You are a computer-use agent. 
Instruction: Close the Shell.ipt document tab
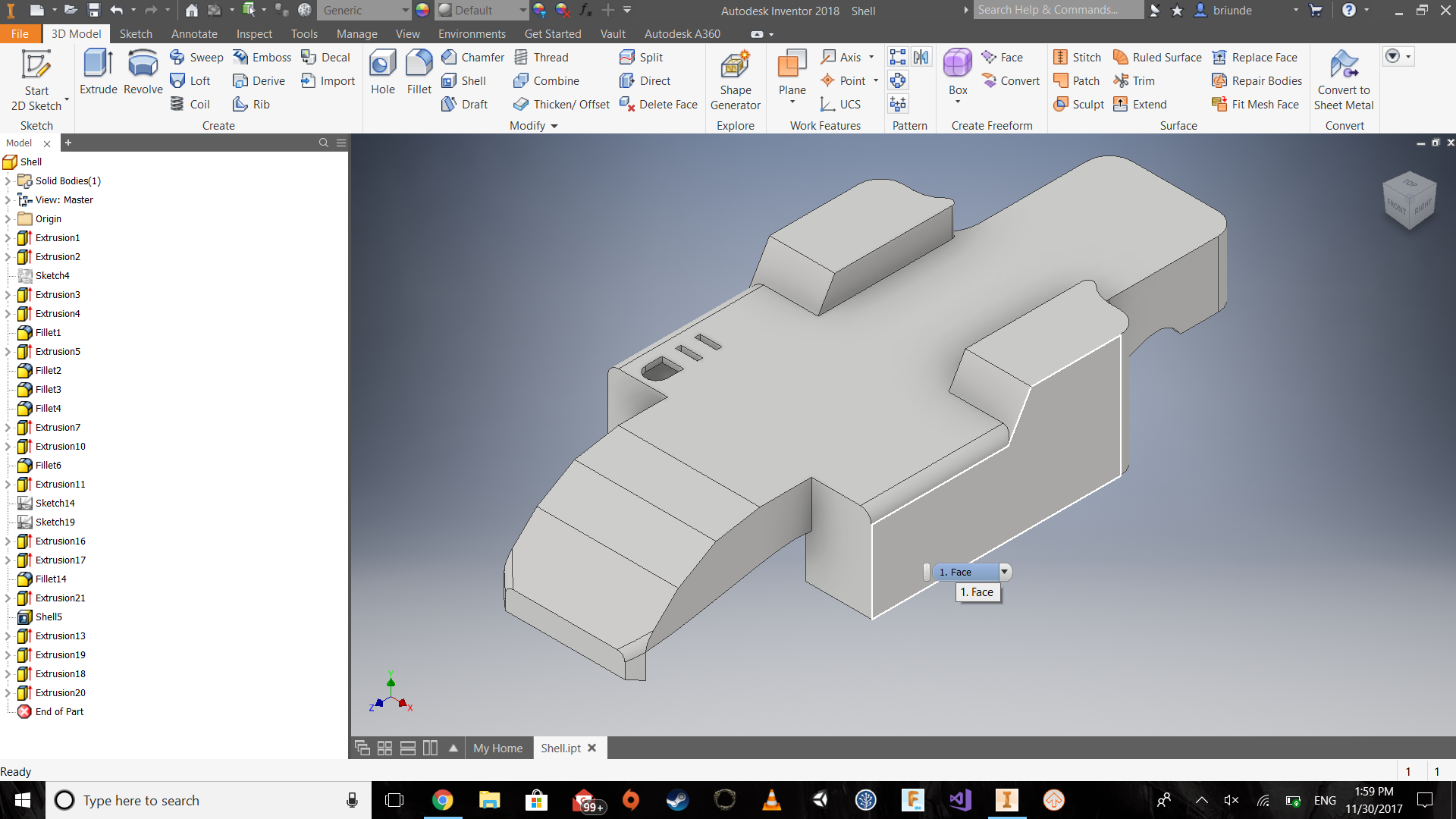coord(592,748)
